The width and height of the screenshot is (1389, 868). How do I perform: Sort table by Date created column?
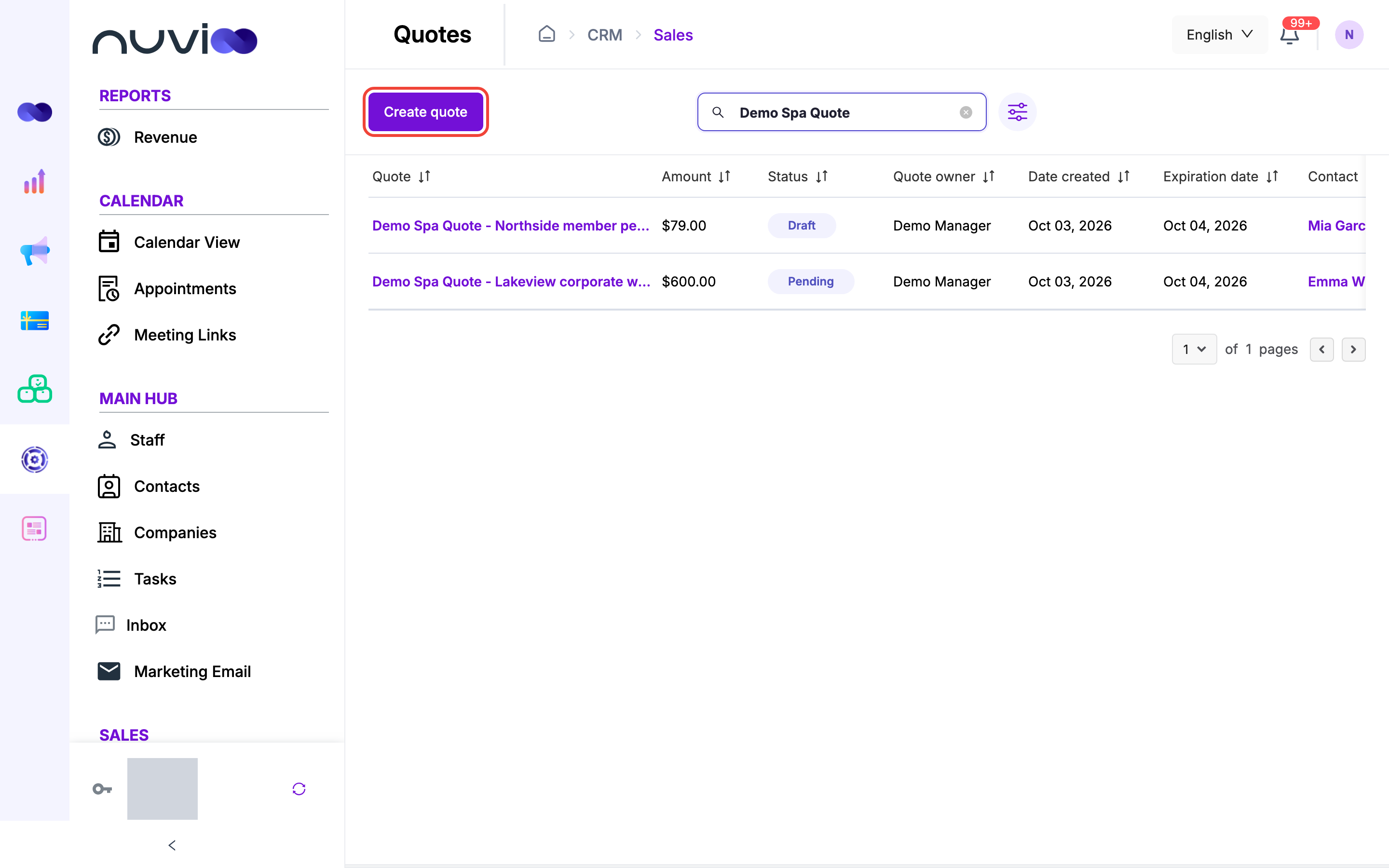(1124, 176)
